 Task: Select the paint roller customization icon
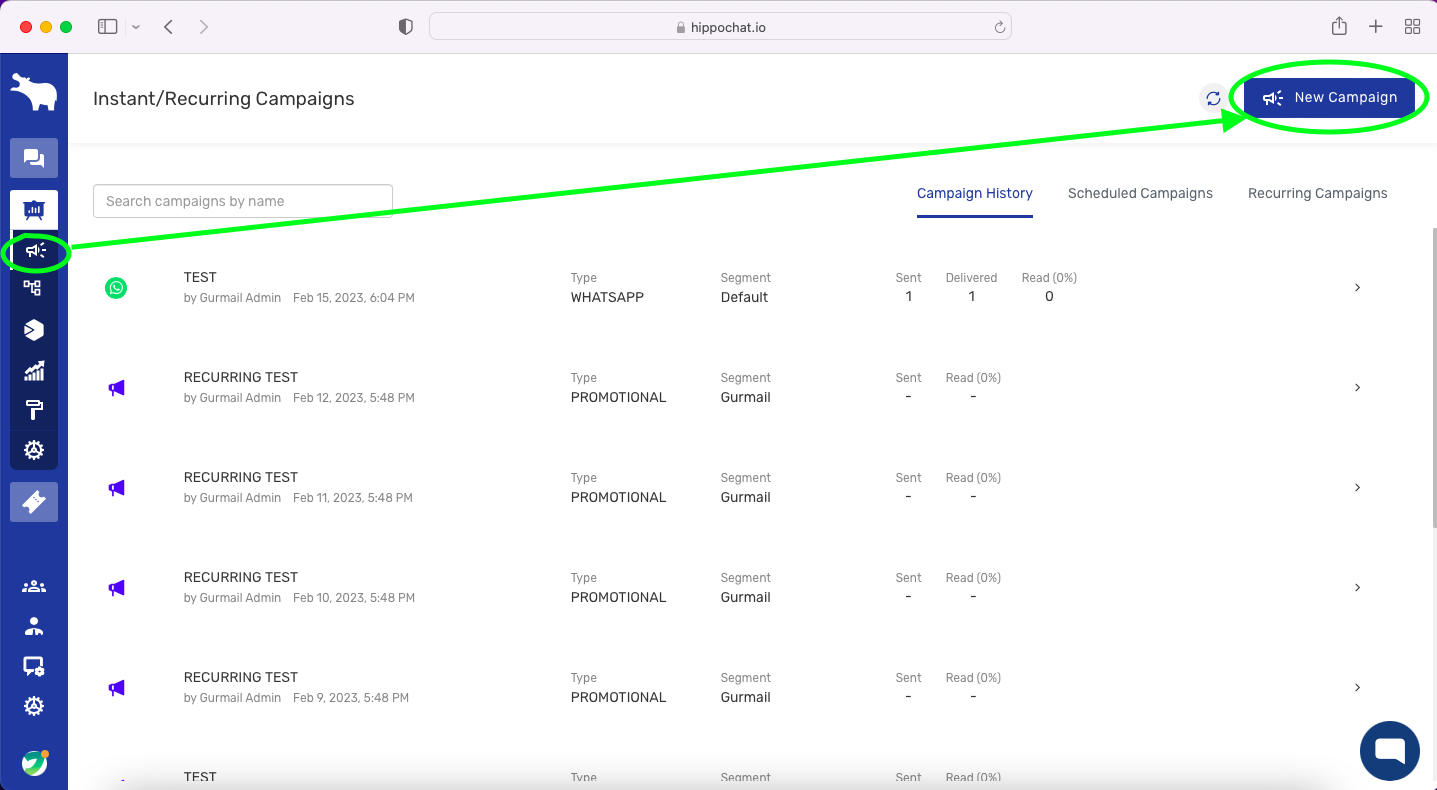point(34,410)
